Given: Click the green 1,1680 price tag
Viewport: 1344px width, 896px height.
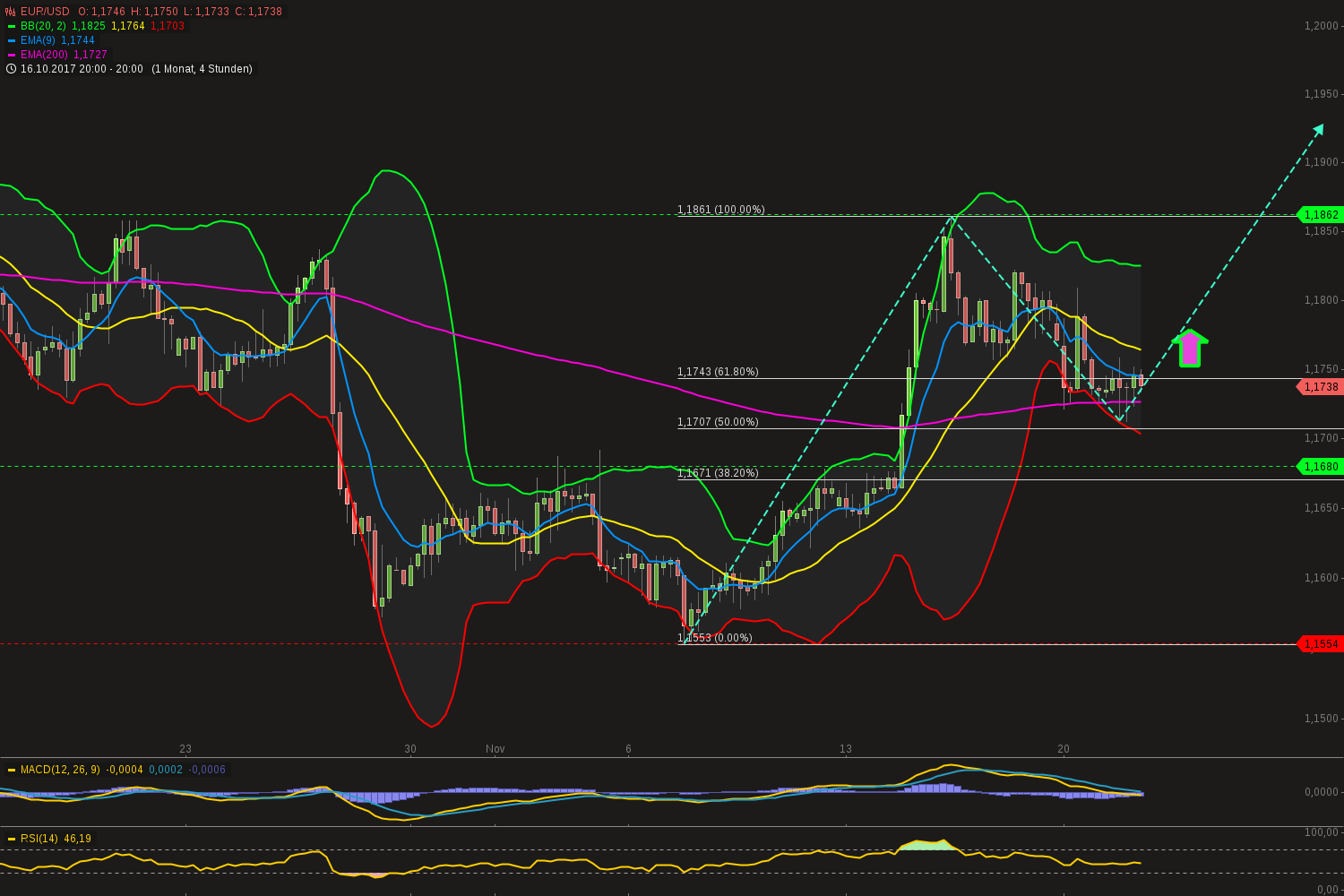Looking at the screenshot, I should pyautogui.click(x=1319, y=467).
